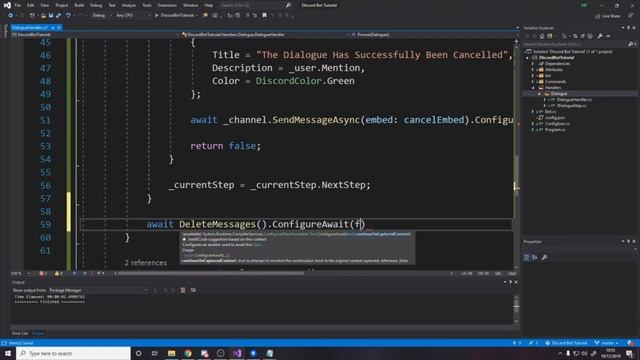
Task: Open the Debug configuration dropdown
Action: point(101,16)
